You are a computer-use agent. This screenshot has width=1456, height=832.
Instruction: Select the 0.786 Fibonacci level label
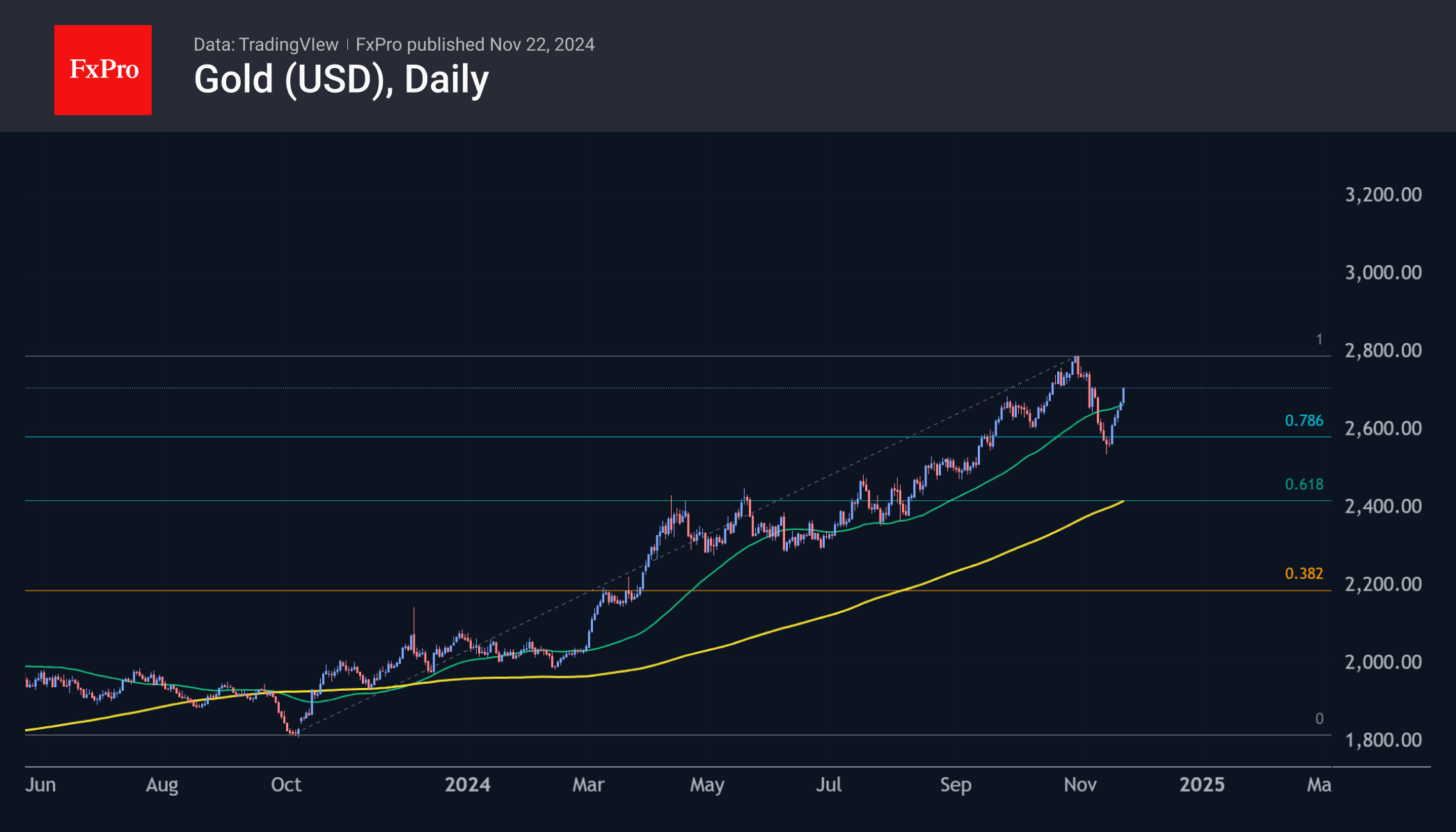click(1304, 420)
